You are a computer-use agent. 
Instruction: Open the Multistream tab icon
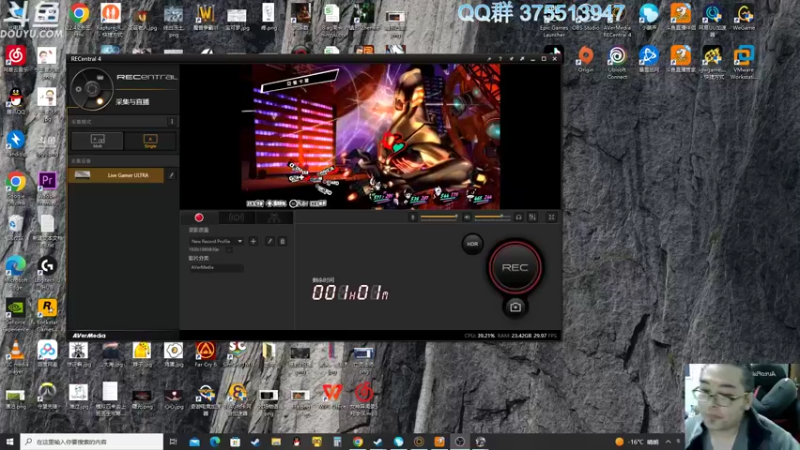coord(274,218)
